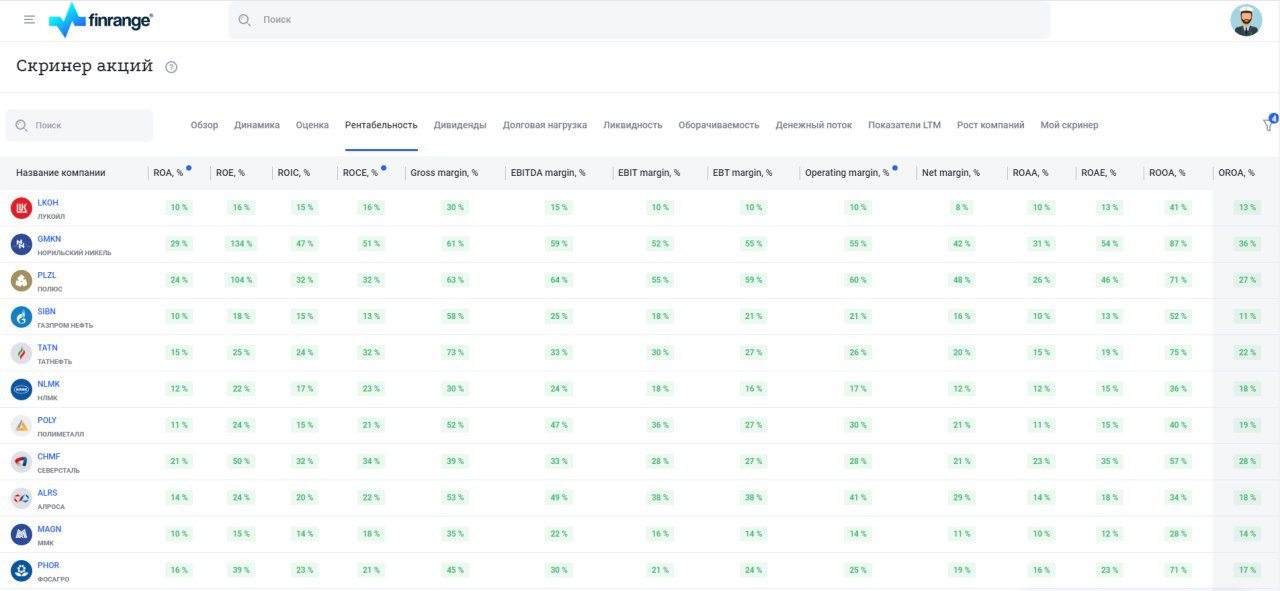Viewport: 1280px width, 591px height.
Task: Select the Мой скринер tab
Action: [x=1069, y=125]
